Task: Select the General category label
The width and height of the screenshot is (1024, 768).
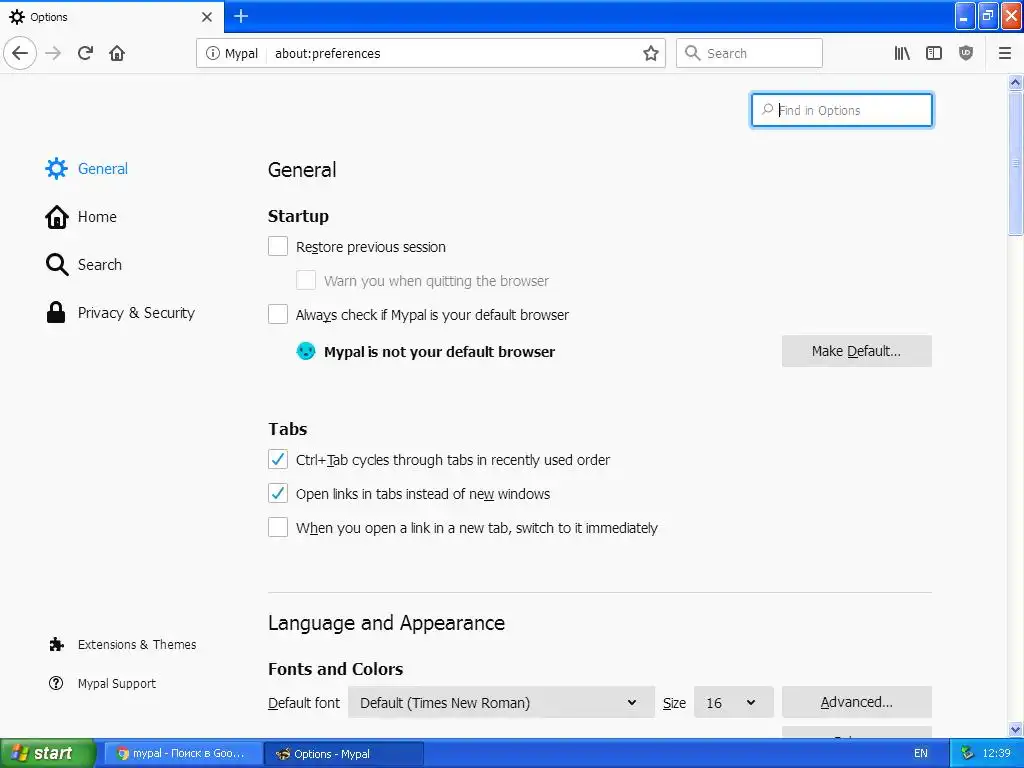Action: (103, 168)
